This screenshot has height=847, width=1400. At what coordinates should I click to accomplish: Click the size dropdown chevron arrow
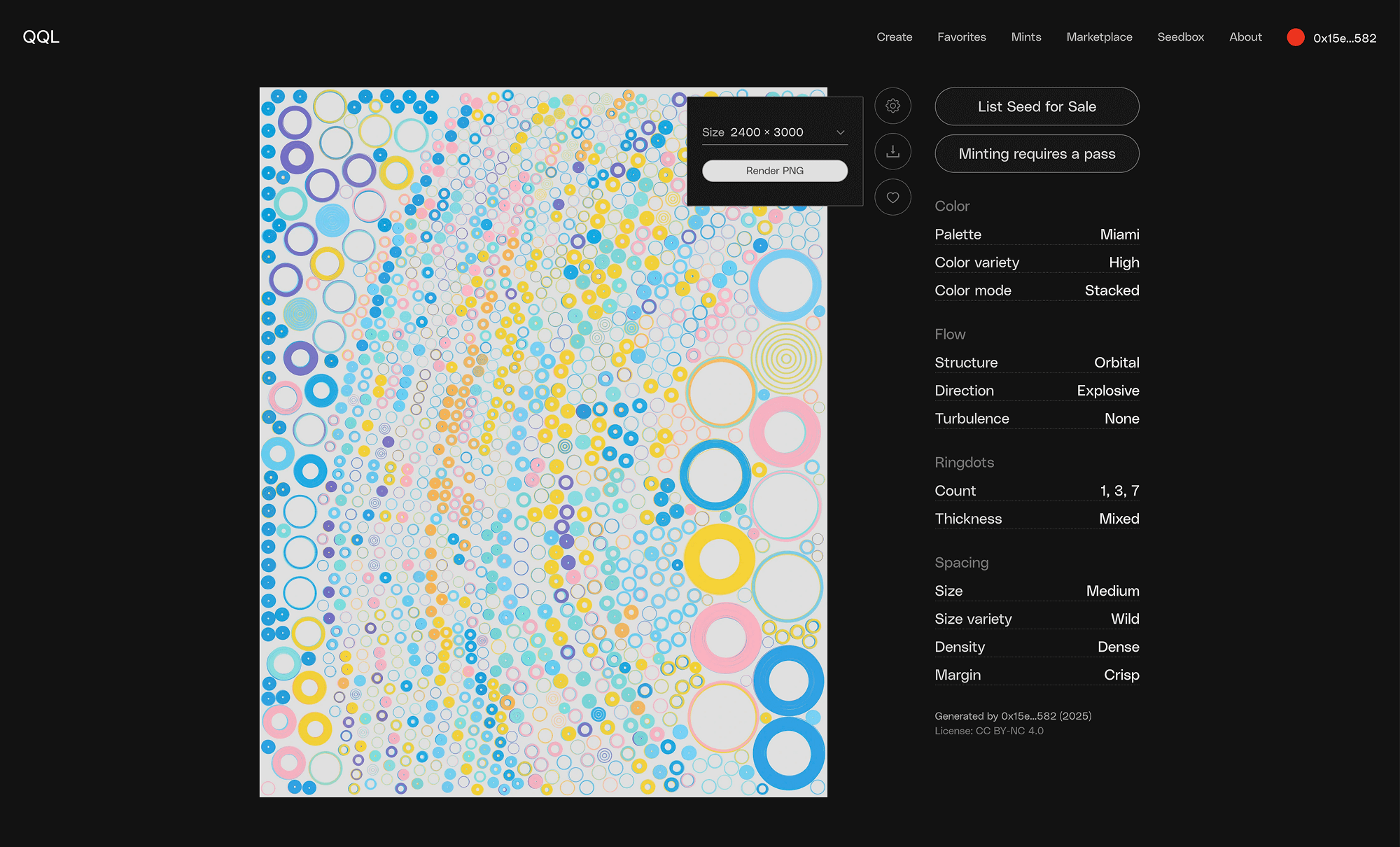click(x=840, y=132)
